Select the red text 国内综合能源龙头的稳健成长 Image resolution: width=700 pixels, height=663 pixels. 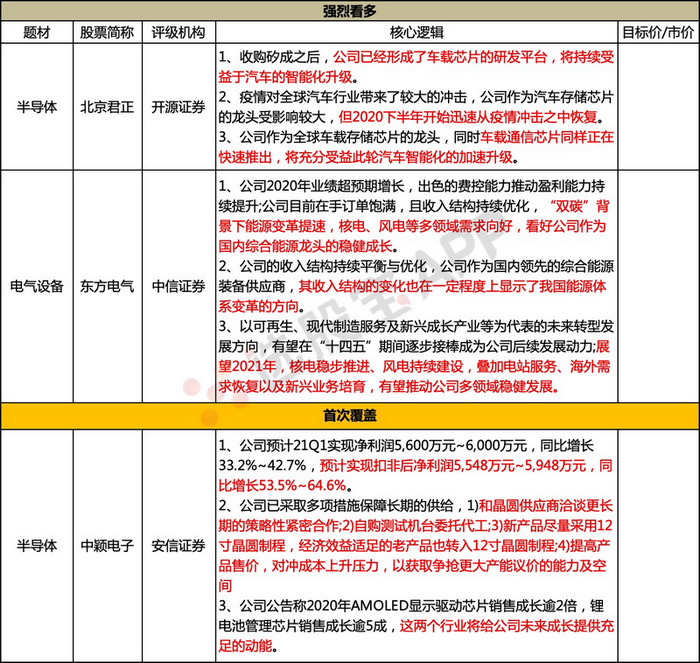click(305, 246)
